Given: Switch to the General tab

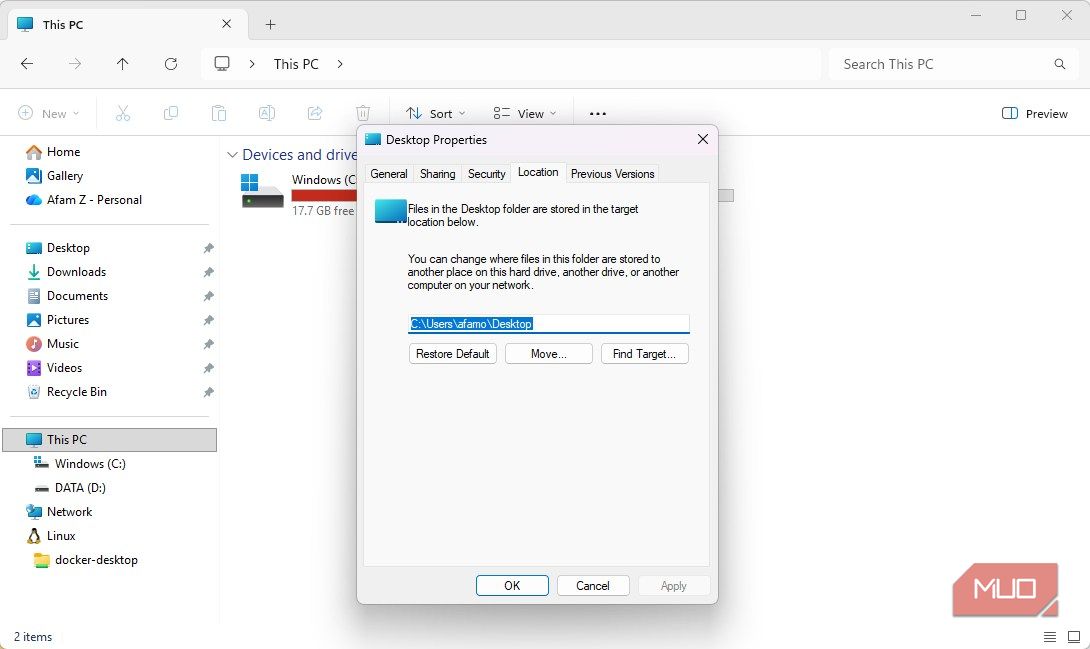Looking at the screenshot, I should pos(389,174).
